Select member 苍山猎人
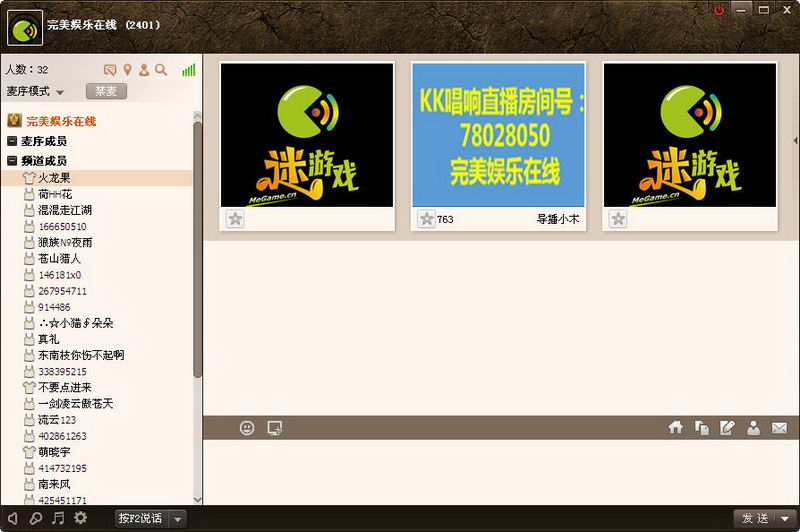The width and height of the screenshot is (800, 532). tap(97, 259)
